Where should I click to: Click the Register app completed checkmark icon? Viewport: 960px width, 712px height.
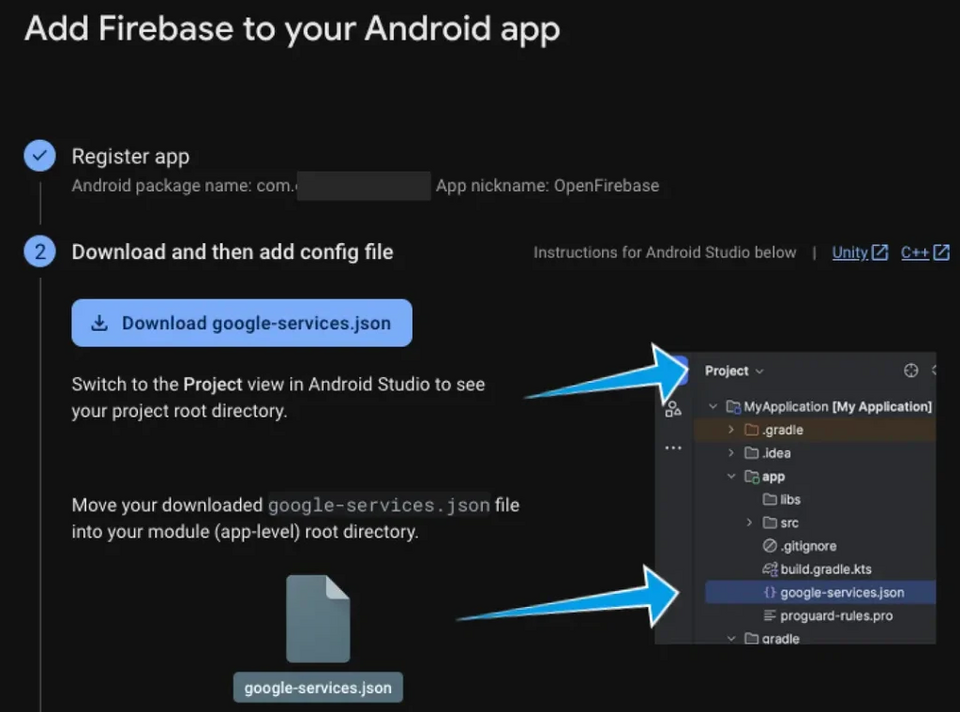[x=40, y=156]
